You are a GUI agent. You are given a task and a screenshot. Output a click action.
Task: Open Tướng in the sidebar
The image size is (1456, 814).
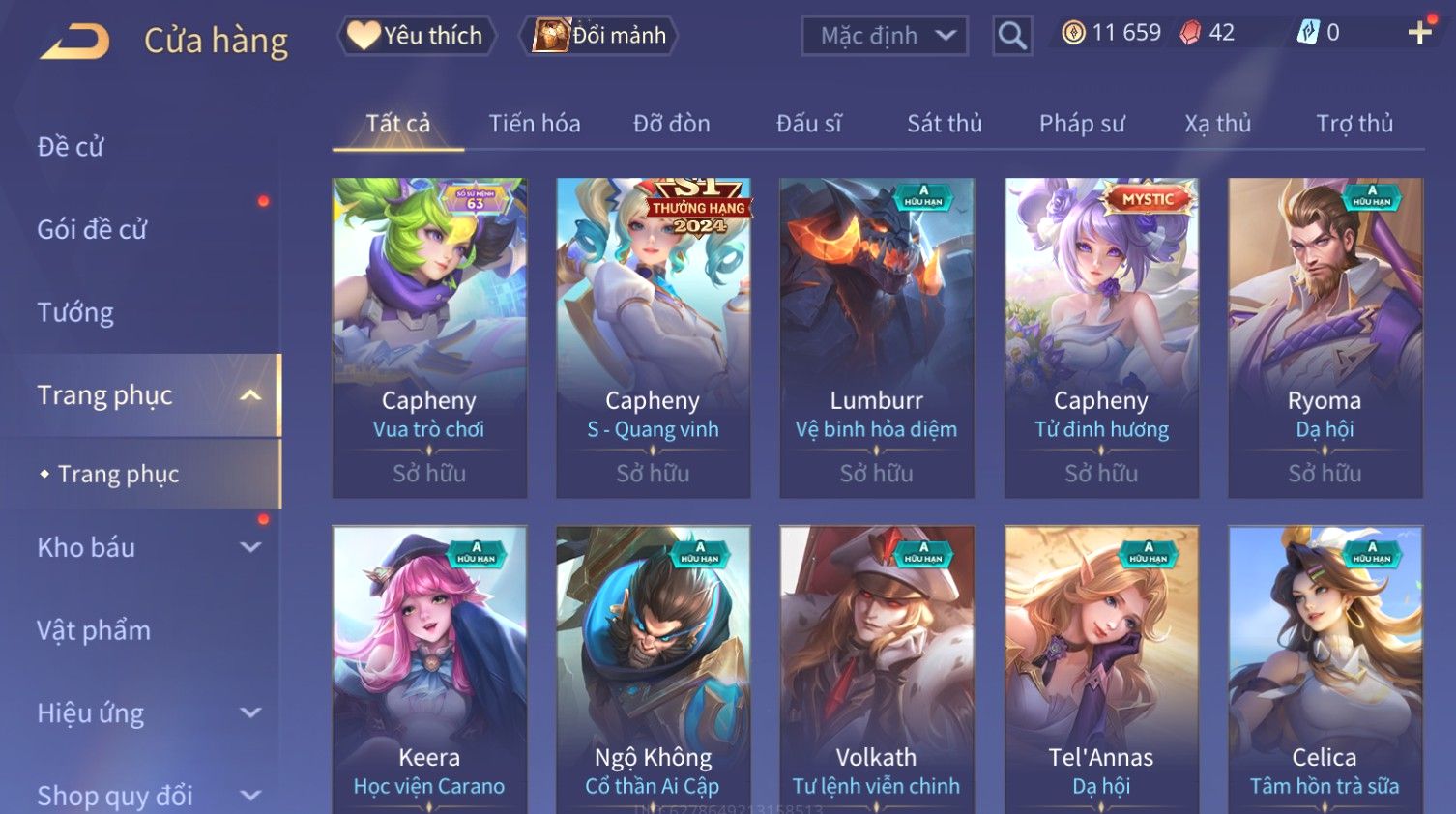[x=75, y=312]
